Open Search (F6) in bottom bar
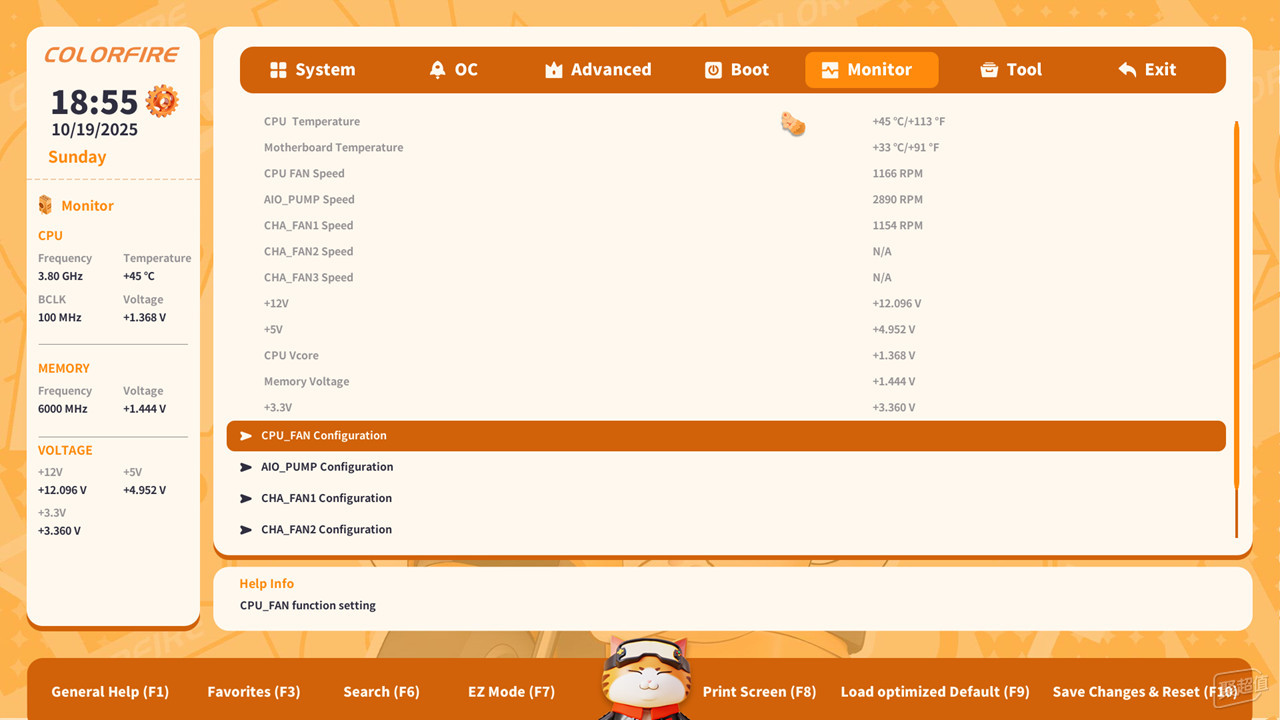1280x720 pixels. click(x=380, y=692)
